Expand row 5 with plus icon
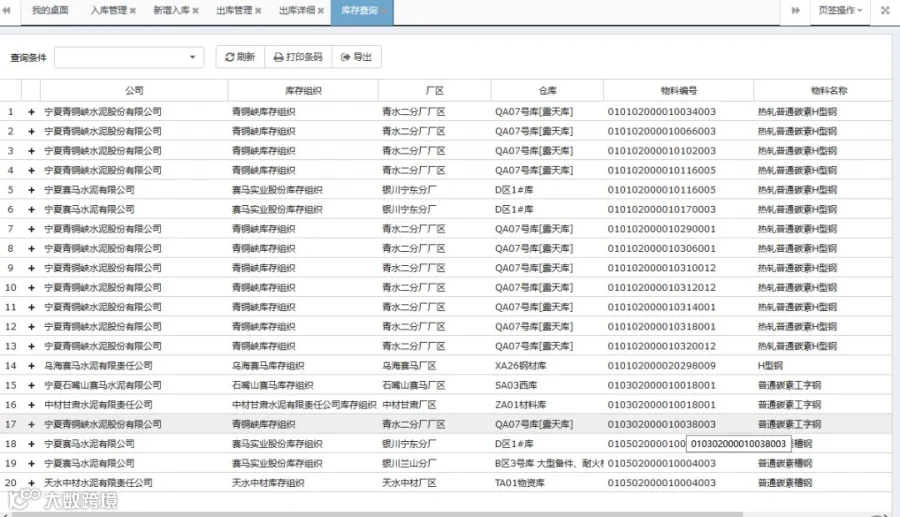The width and height of the screenshot is (900, 517). [31, 190]
